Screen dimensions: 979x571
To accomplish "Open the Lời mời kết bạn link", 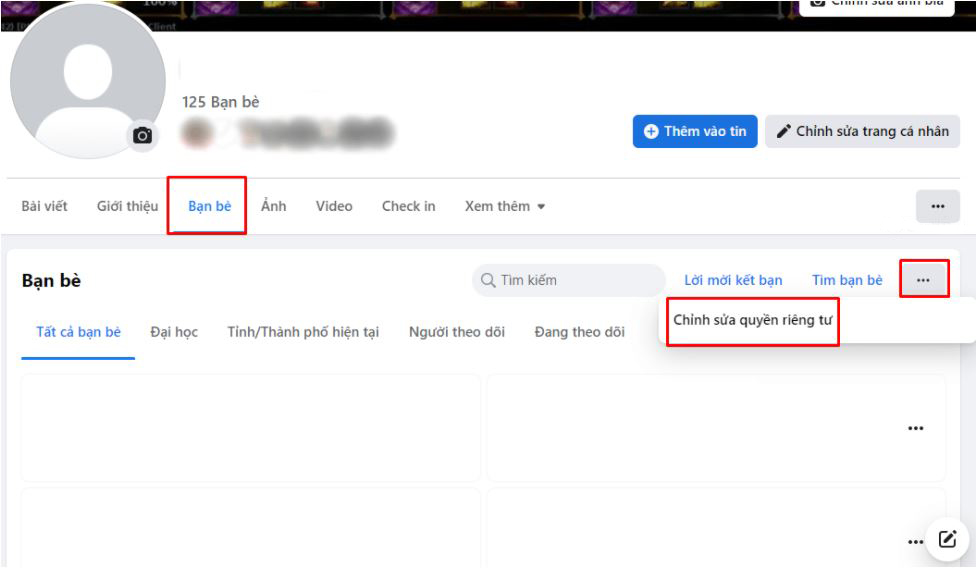I will click(x=733, y=280).
